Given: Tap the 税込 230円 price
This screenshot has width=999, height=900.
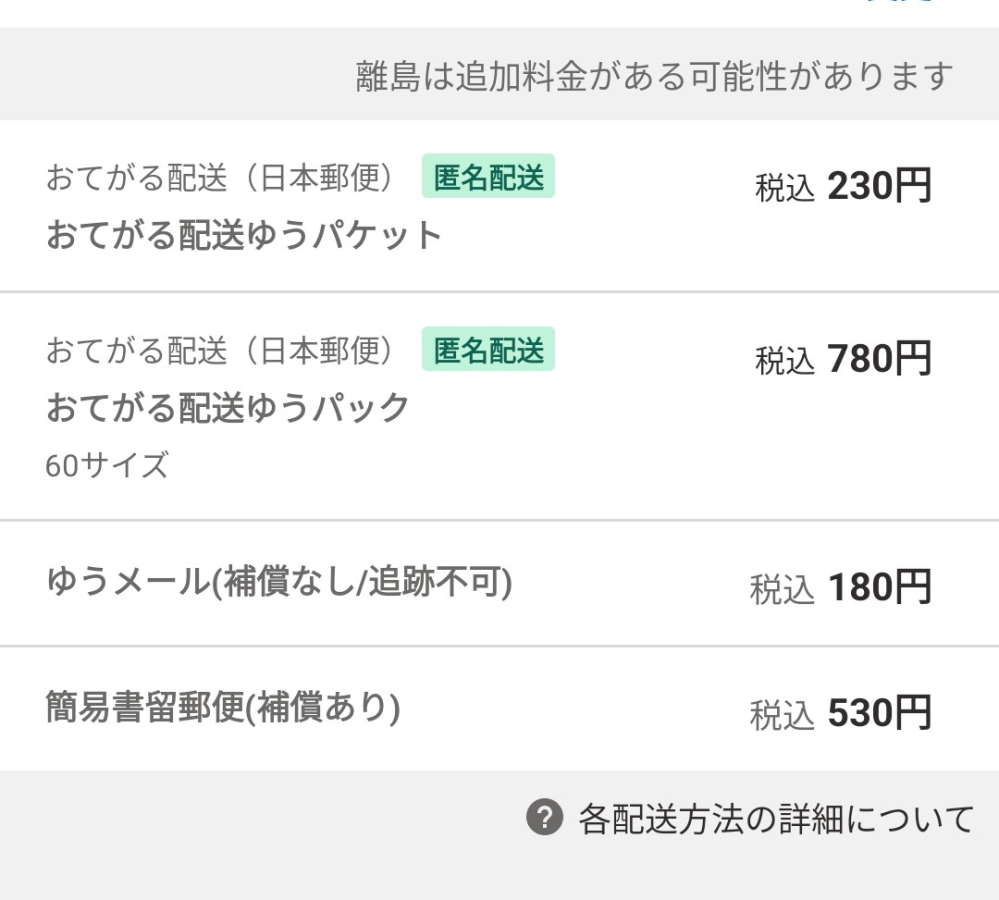Looking at the screenshot, I should tap(844, 187).
